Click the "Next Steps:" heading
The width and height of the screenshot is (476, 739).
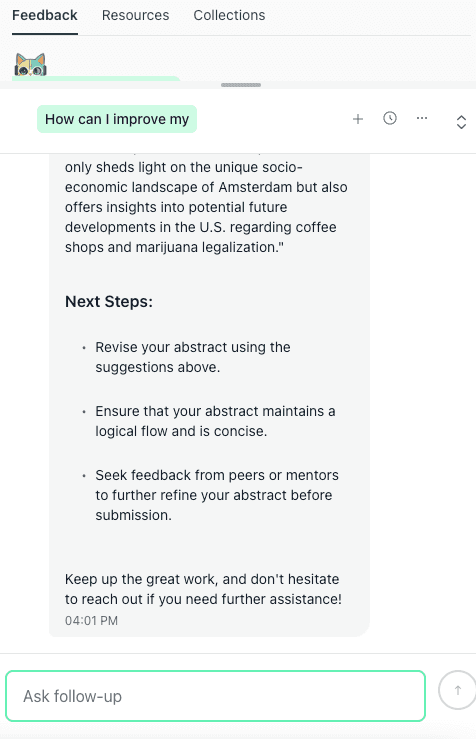109,302
